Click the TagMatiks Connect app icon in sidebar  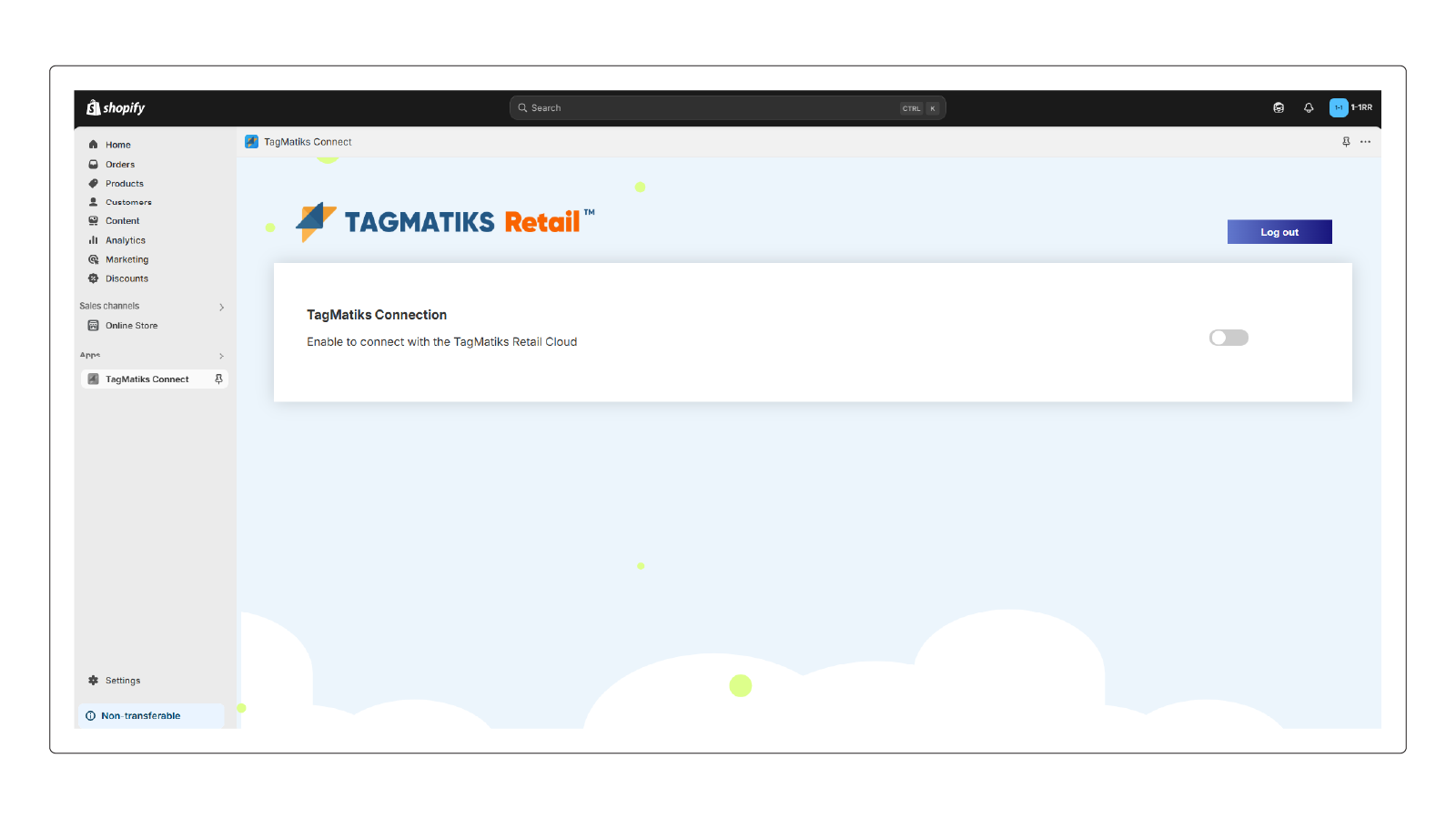coord(93,379)
